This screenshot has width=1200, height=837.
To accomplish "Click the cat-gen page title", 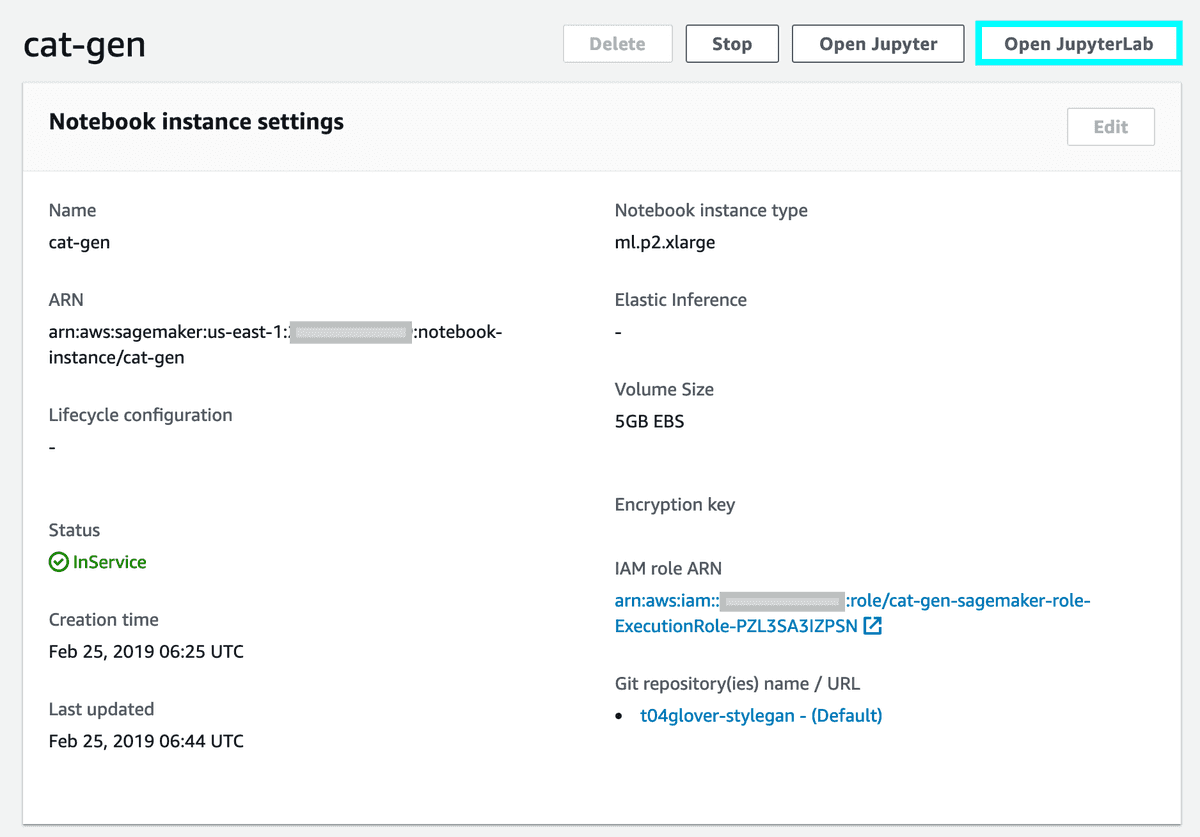I will pyautogui.click(x=84, y=45).
